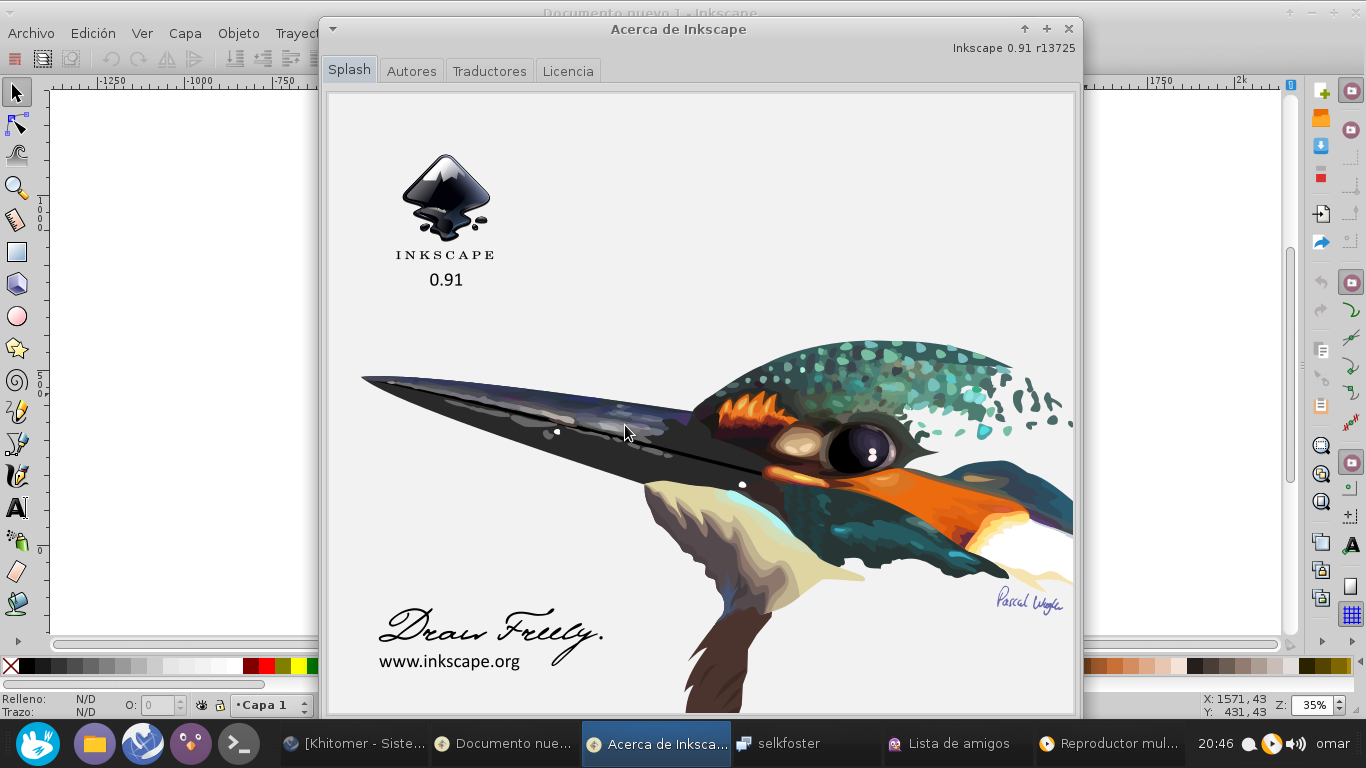Open Reproductor multimedia taskbar window
Image resolution: width=1366 pixels, height=768 pixels.
pos(1109,744)
